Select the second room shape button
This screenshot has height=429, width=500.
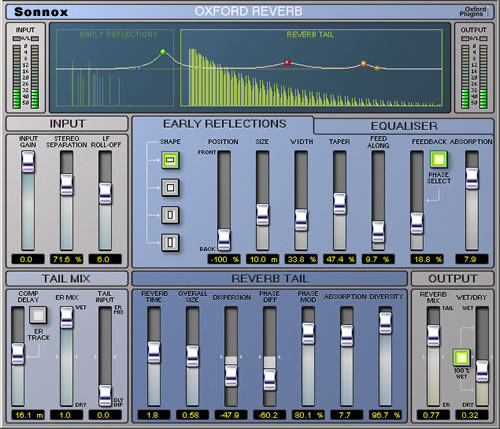tap(170, 187)
